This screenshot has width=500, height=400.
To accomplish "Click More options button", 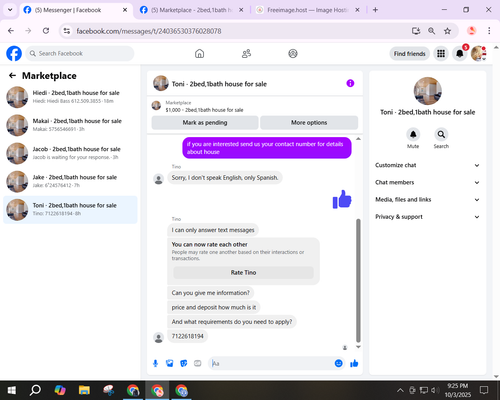I will click(x=309, y=123).
